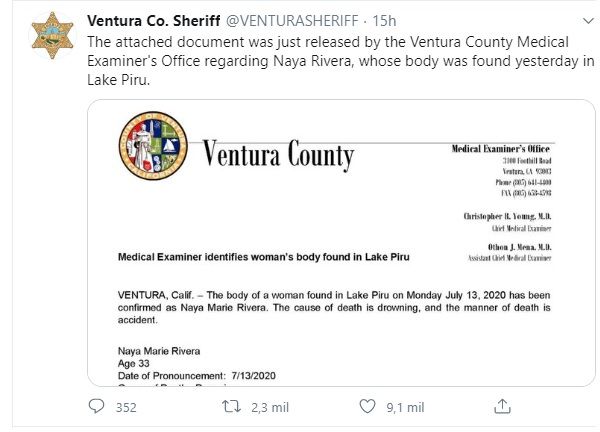Screen dimensions: 600x432
Task: Click headline about body found in Lake Piru
Action: pyautogui.click(x=264, y=257)
